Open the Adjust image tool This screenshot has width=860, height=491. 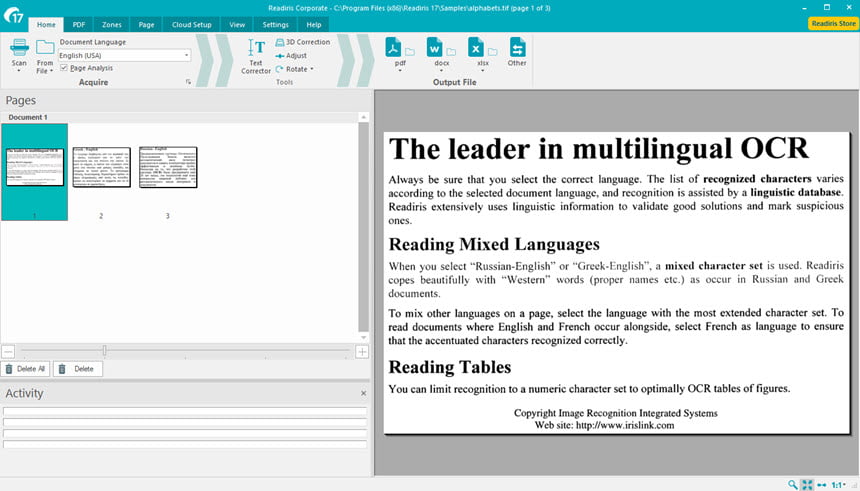pos(291,55)
